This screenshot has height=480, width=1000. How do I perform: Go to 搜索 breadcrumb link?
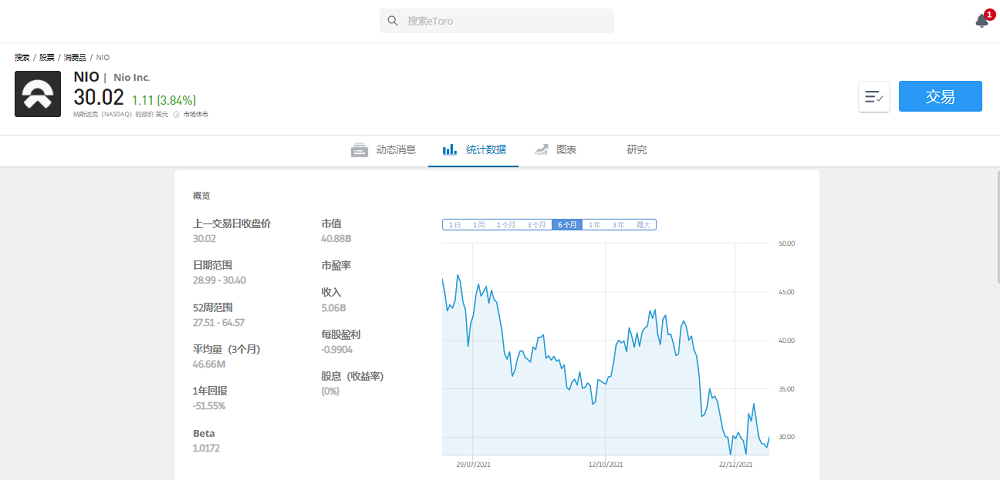[x=22, y=57]
